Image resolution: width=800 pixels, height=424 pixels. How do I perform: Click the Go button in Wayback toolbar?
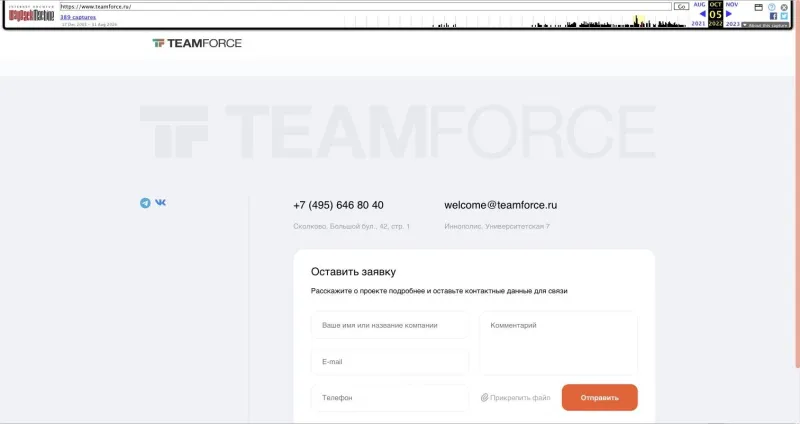[681, 7]
